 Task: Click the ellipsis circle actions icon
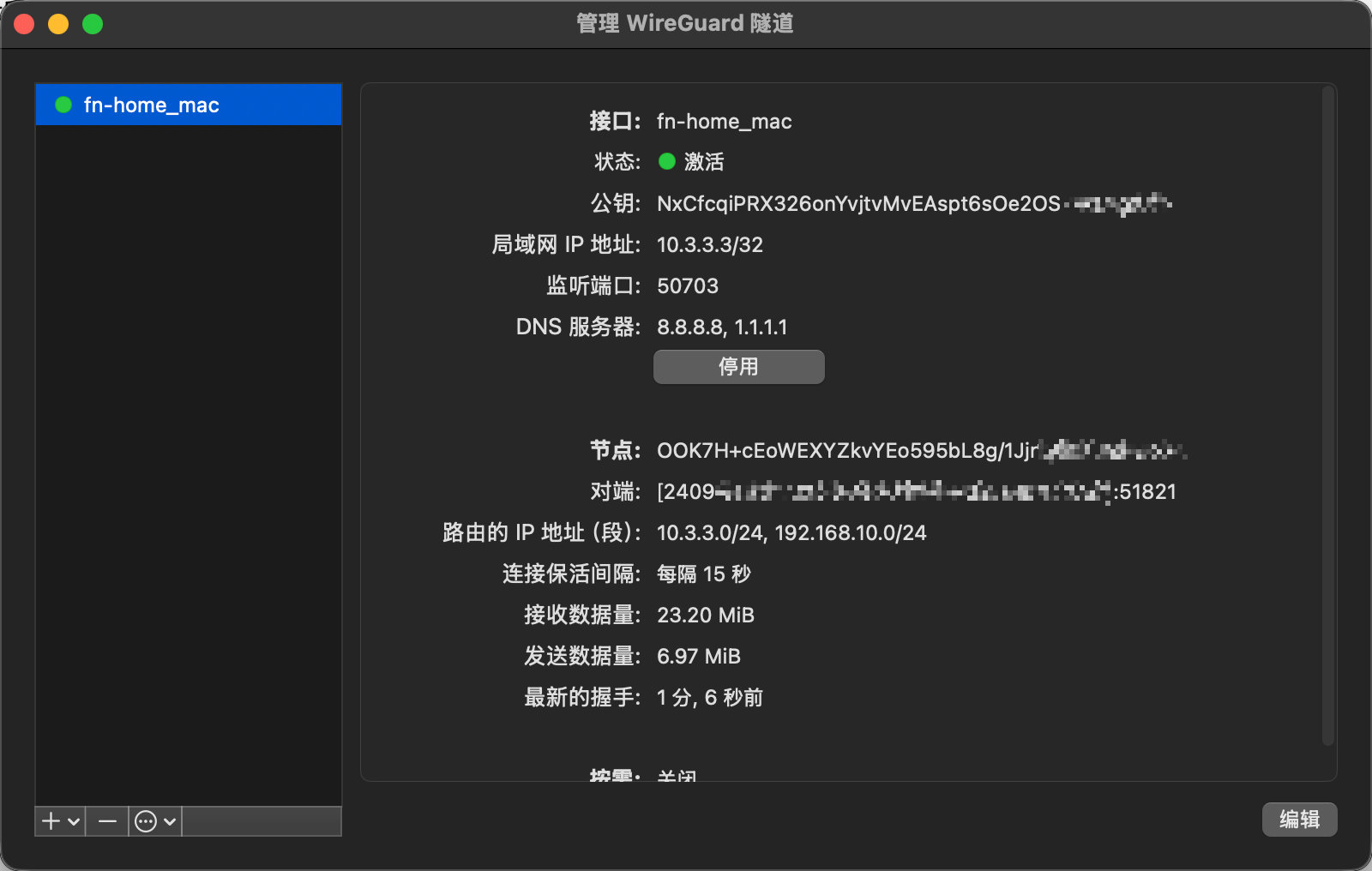pyautogui.click(x=147, y=821)
